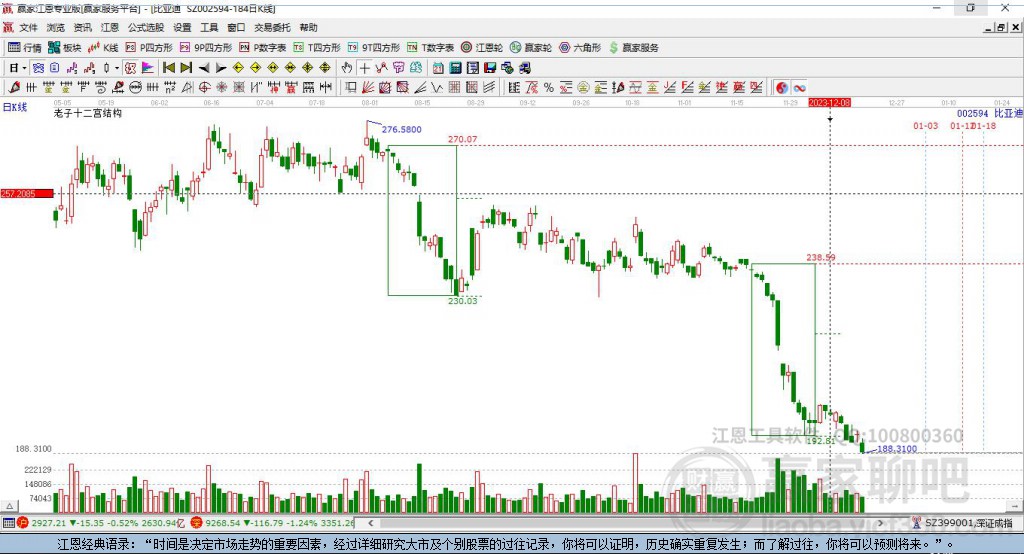The width and height of the screenshot is (1024, 554).
Task: Click the infinity loop icon
Action: click(x=799, y=88)
